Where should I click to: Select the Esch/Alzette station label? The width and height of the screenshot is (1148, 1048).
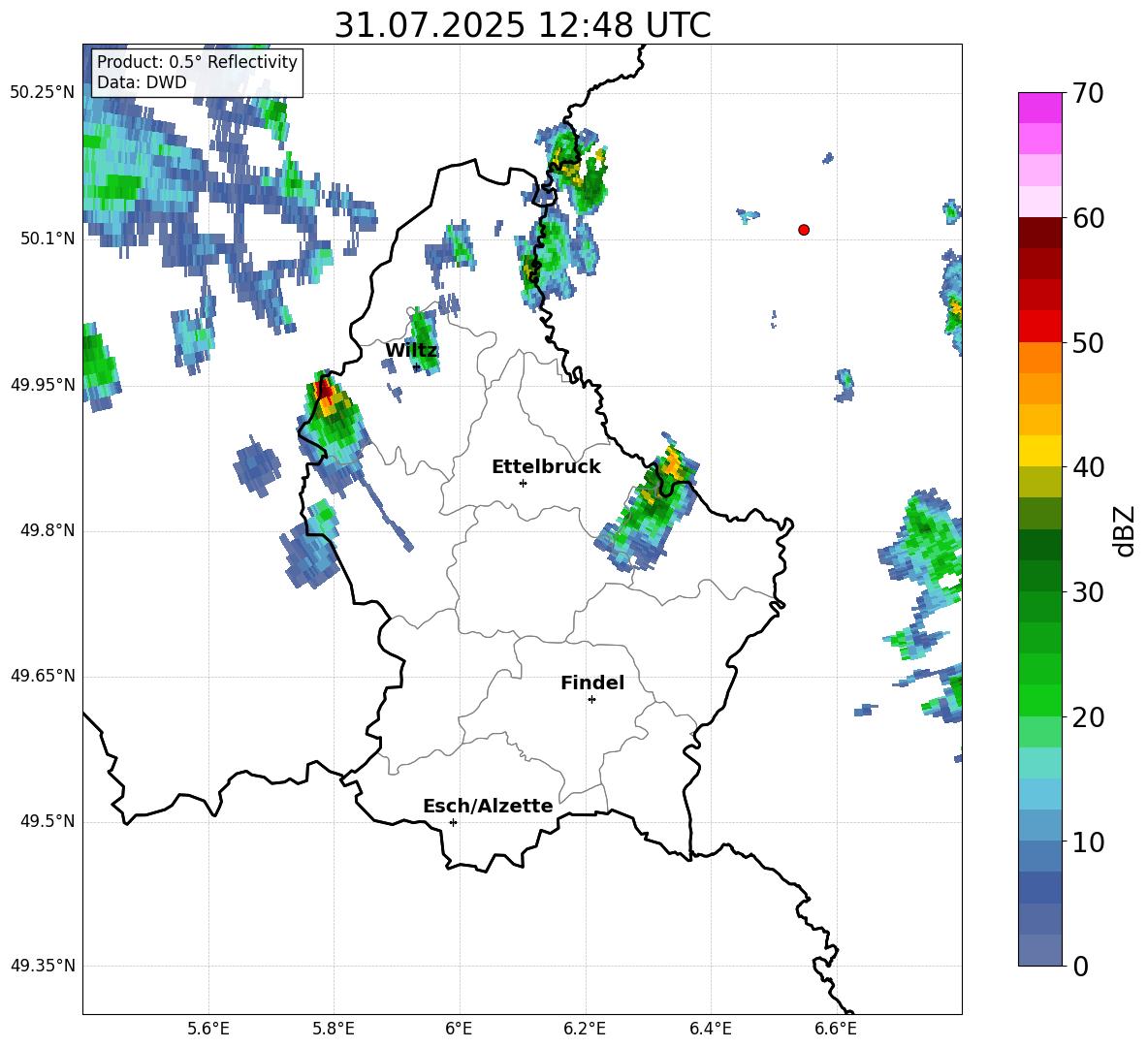pos(489,806)
